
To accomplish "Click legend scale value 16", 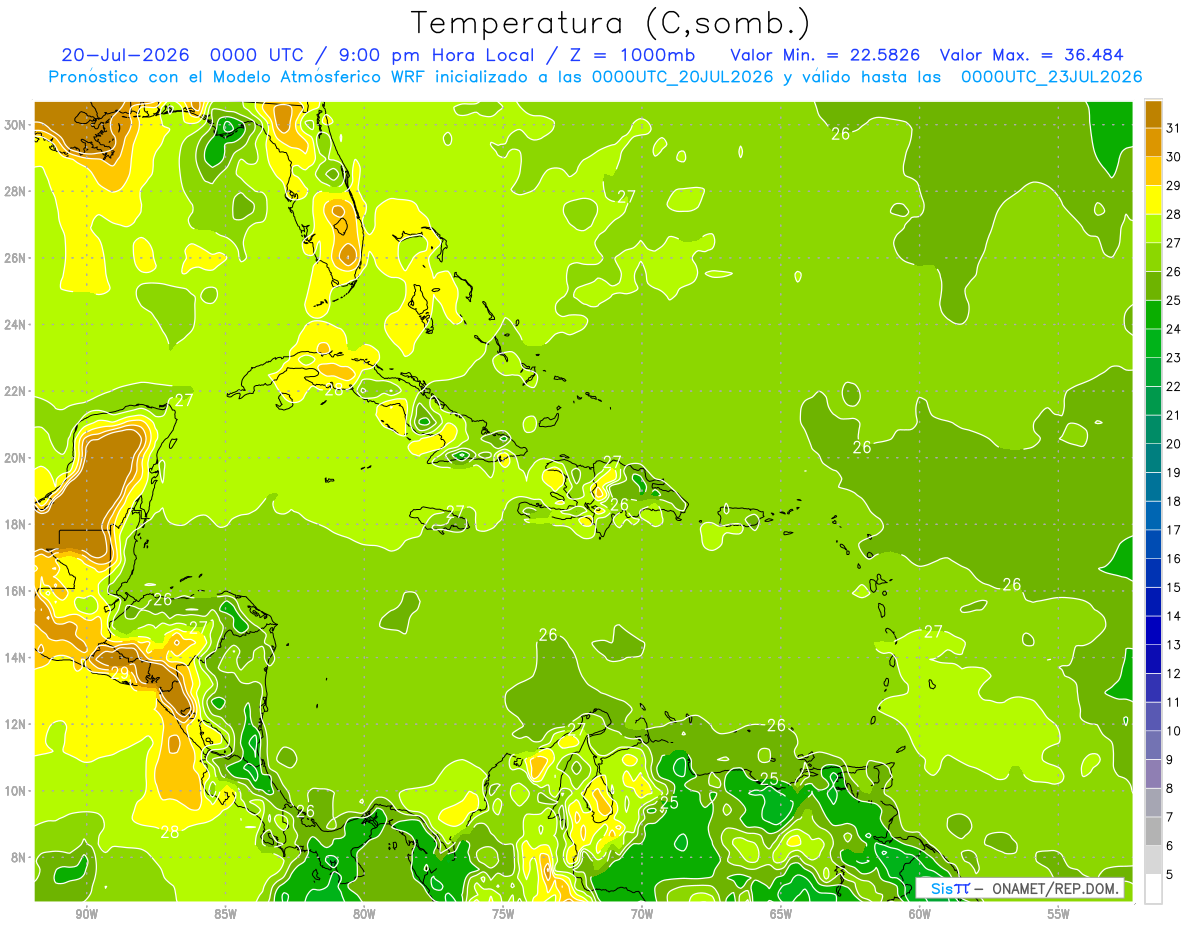I will [1173, 559].
